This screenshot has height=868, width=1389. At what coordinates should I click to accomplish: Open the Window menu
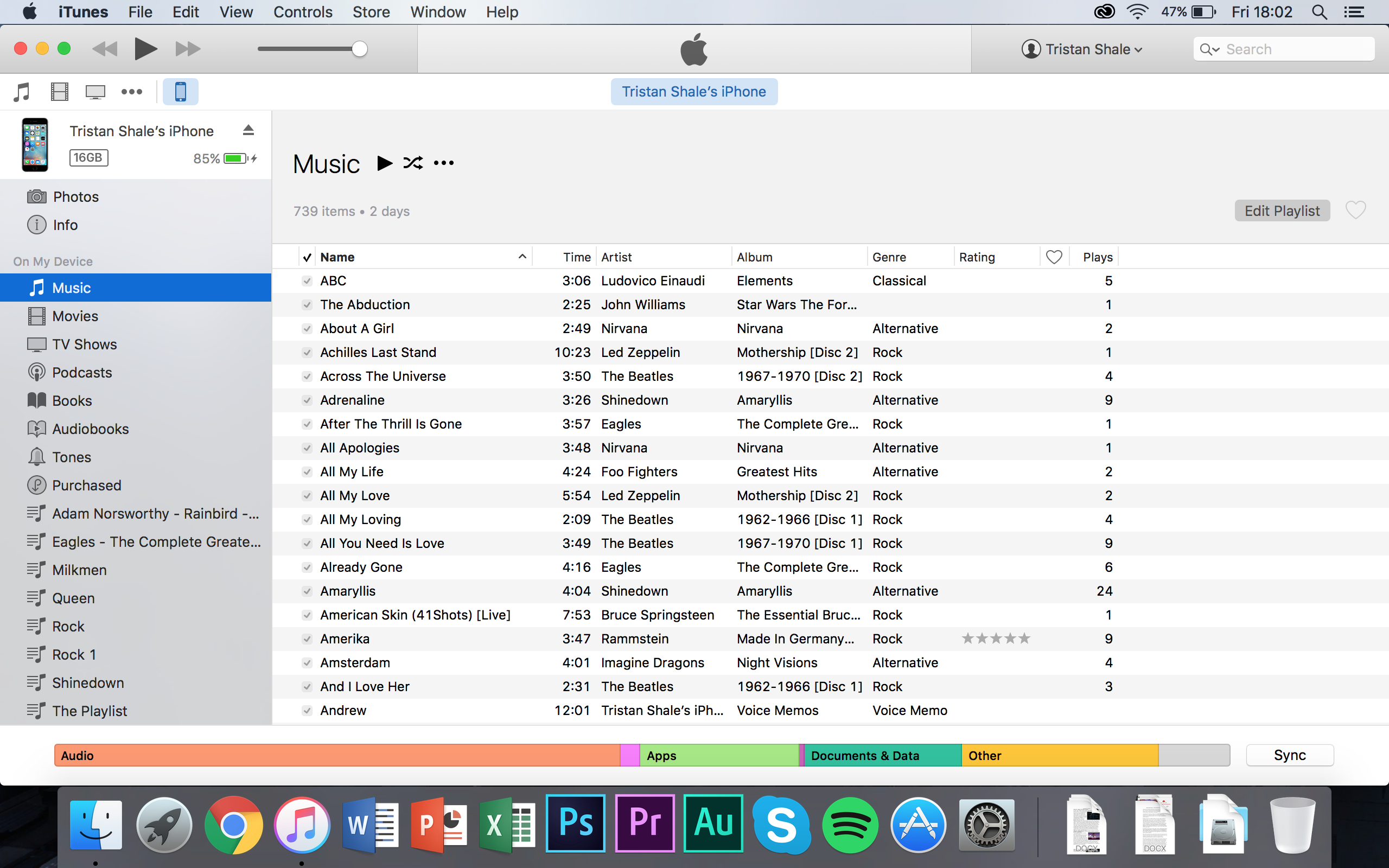437,12
